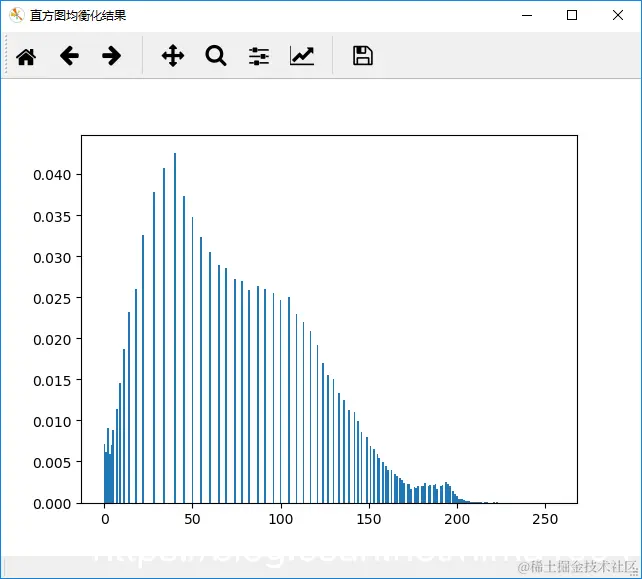Screen dimensions: 642x579
Task: Click the y-axis label 0.025
Action: (x=52, y=299)
